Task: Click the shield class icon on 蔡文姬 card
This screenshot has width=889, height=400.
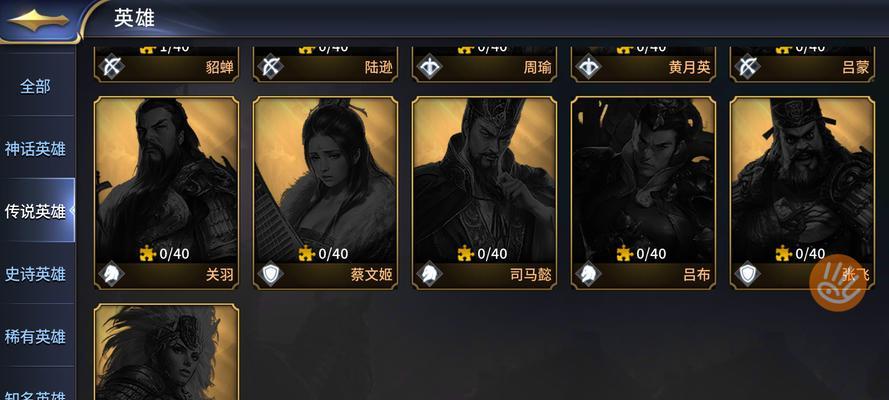Action: [x=270, y=274]
